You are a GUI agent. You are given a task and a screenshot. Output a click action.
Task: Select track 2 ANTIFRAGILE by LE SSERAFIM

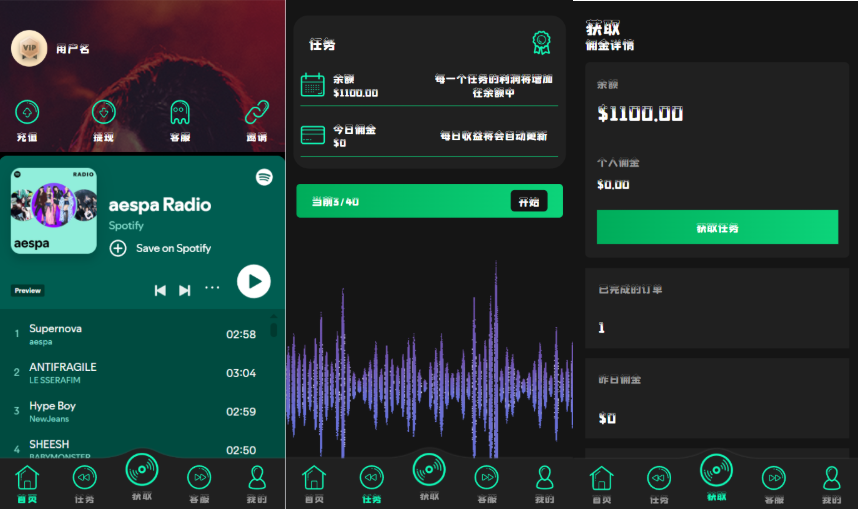(137, 373)
